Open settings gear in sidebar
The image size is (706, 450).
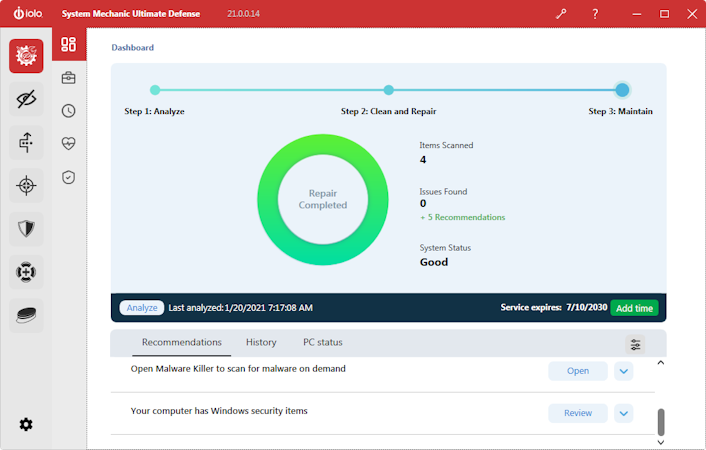click(26, 424)
